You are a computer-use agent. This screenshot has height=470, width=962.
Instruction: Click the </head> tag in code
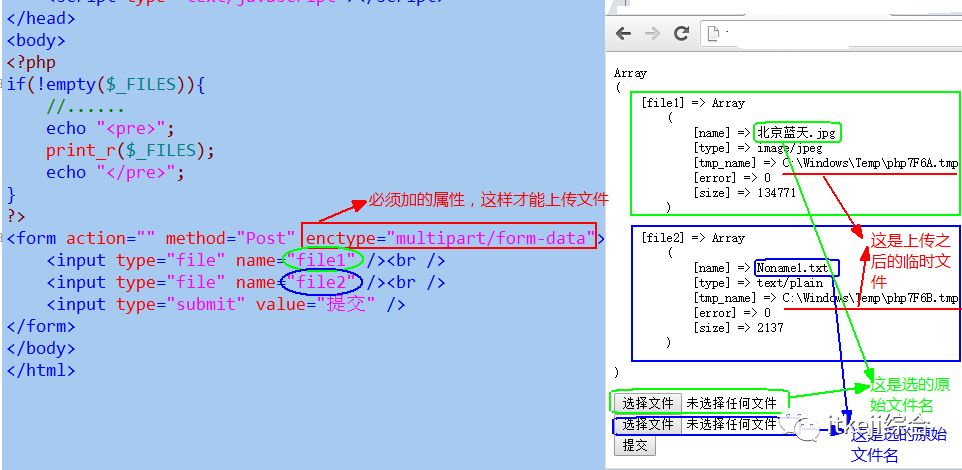pyautogui.click(x=40, y=18)
